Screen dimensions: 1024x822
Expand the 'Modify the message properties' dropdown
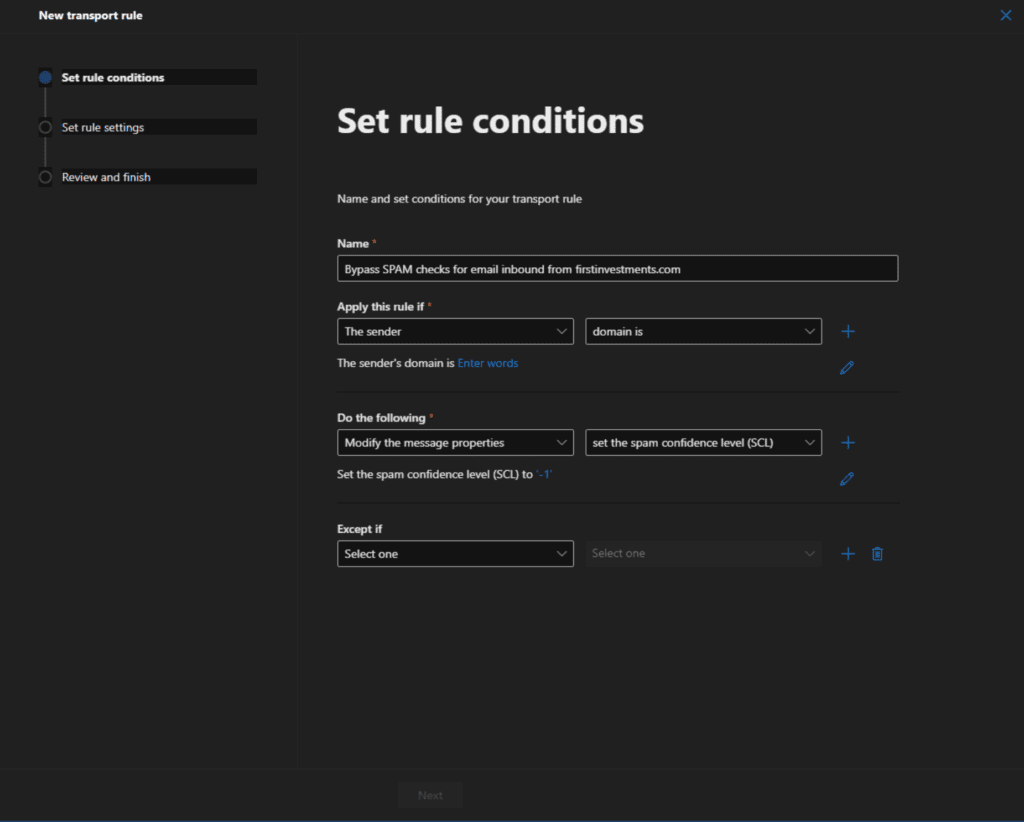click(455, 442)
